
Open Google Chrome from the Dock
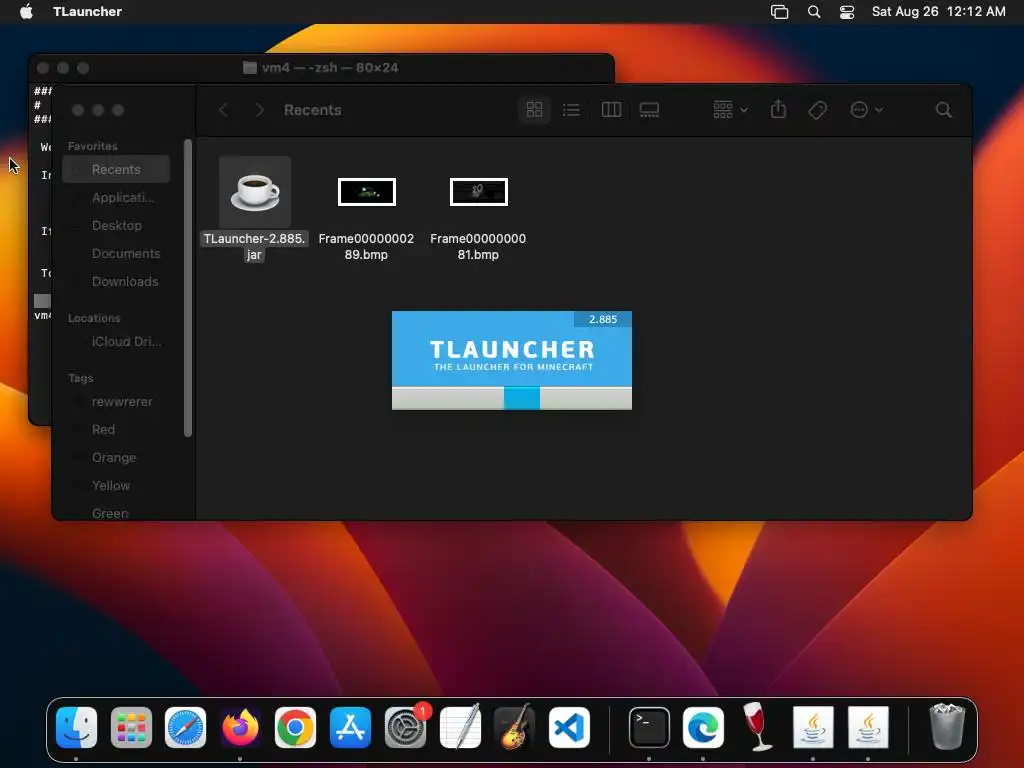[x=295, y=728]
